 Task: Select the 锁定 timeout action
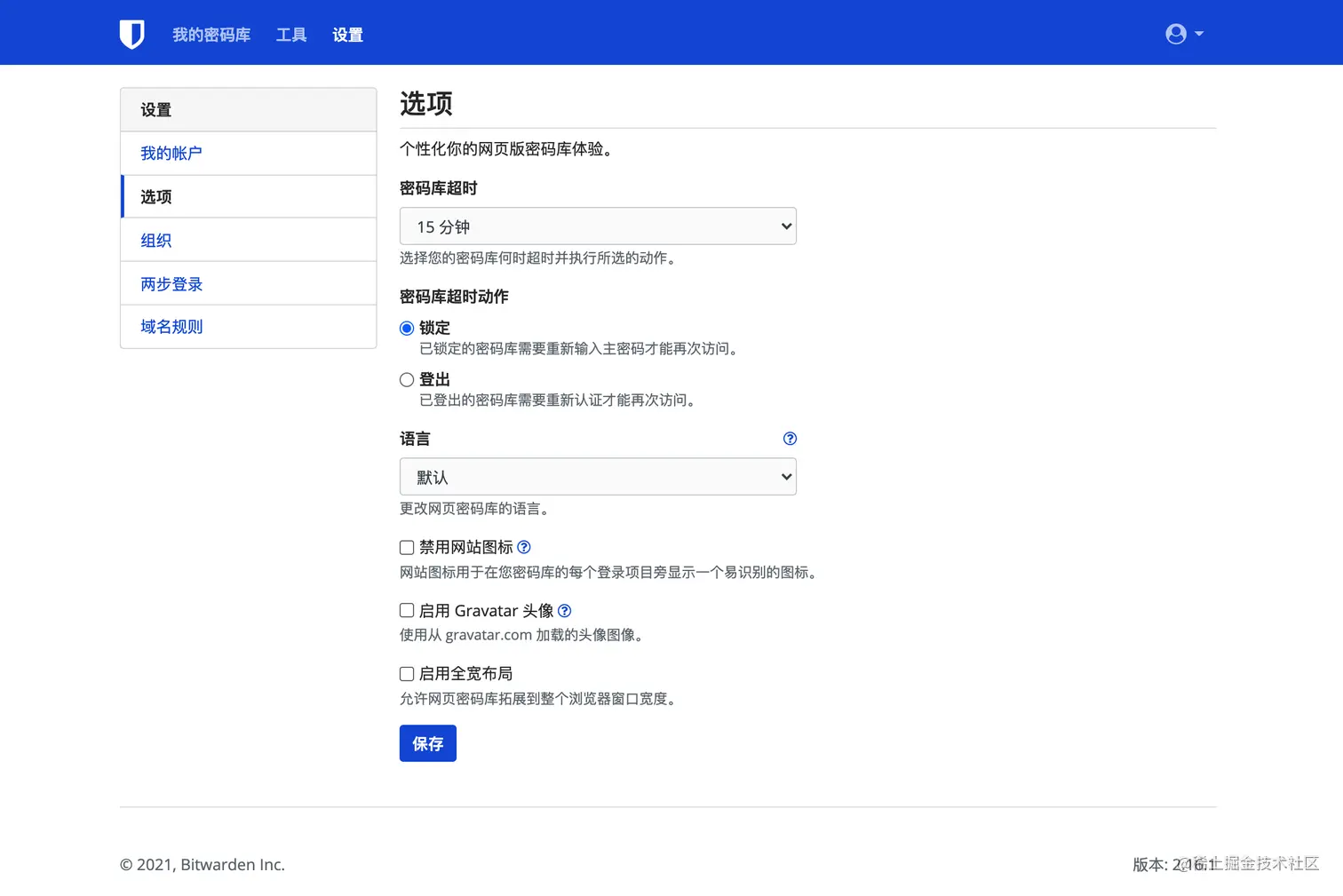(x=406, y=328)
